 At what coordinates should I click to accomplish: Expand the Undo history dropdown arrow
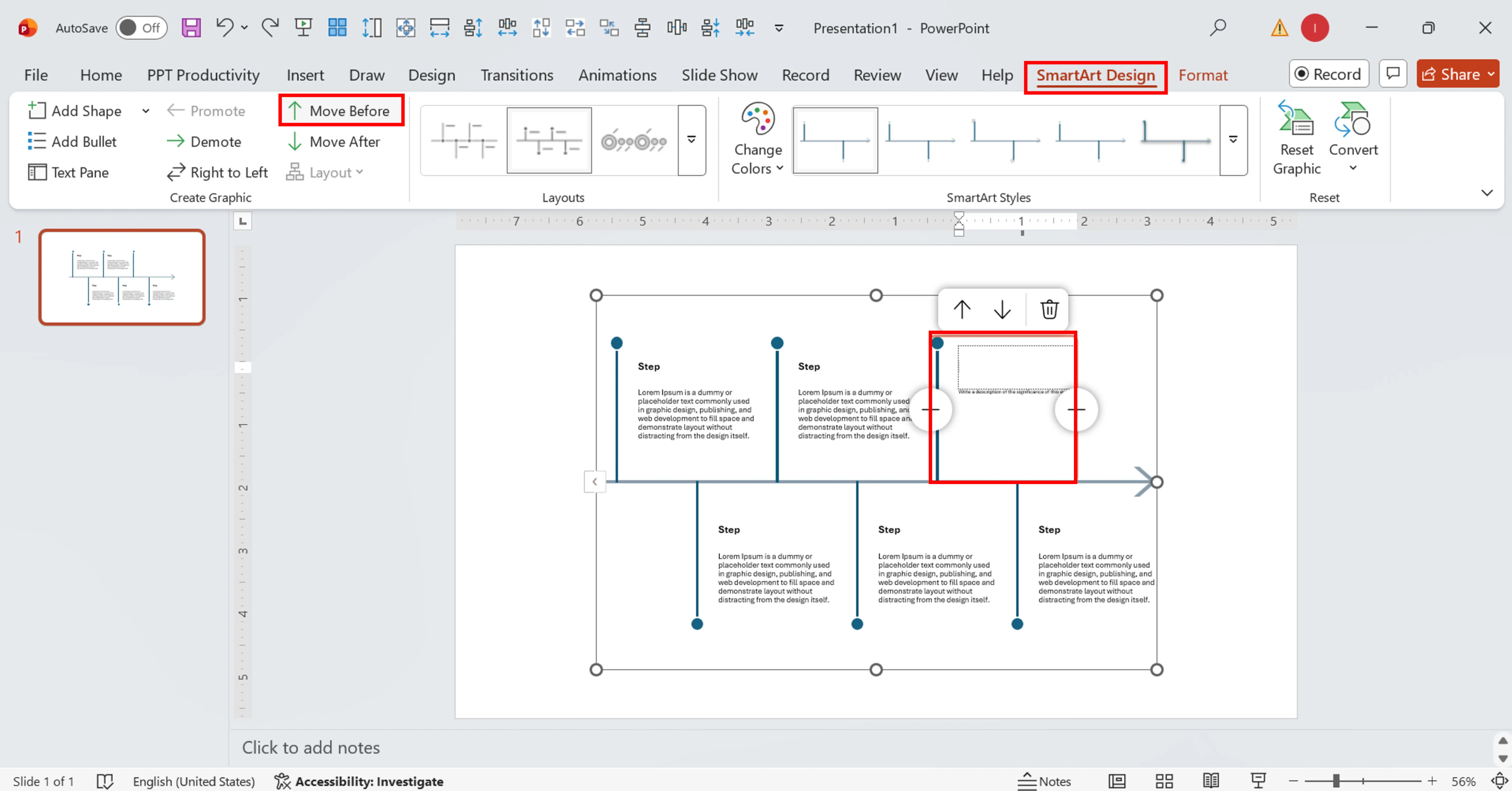[x=244, y=28]
